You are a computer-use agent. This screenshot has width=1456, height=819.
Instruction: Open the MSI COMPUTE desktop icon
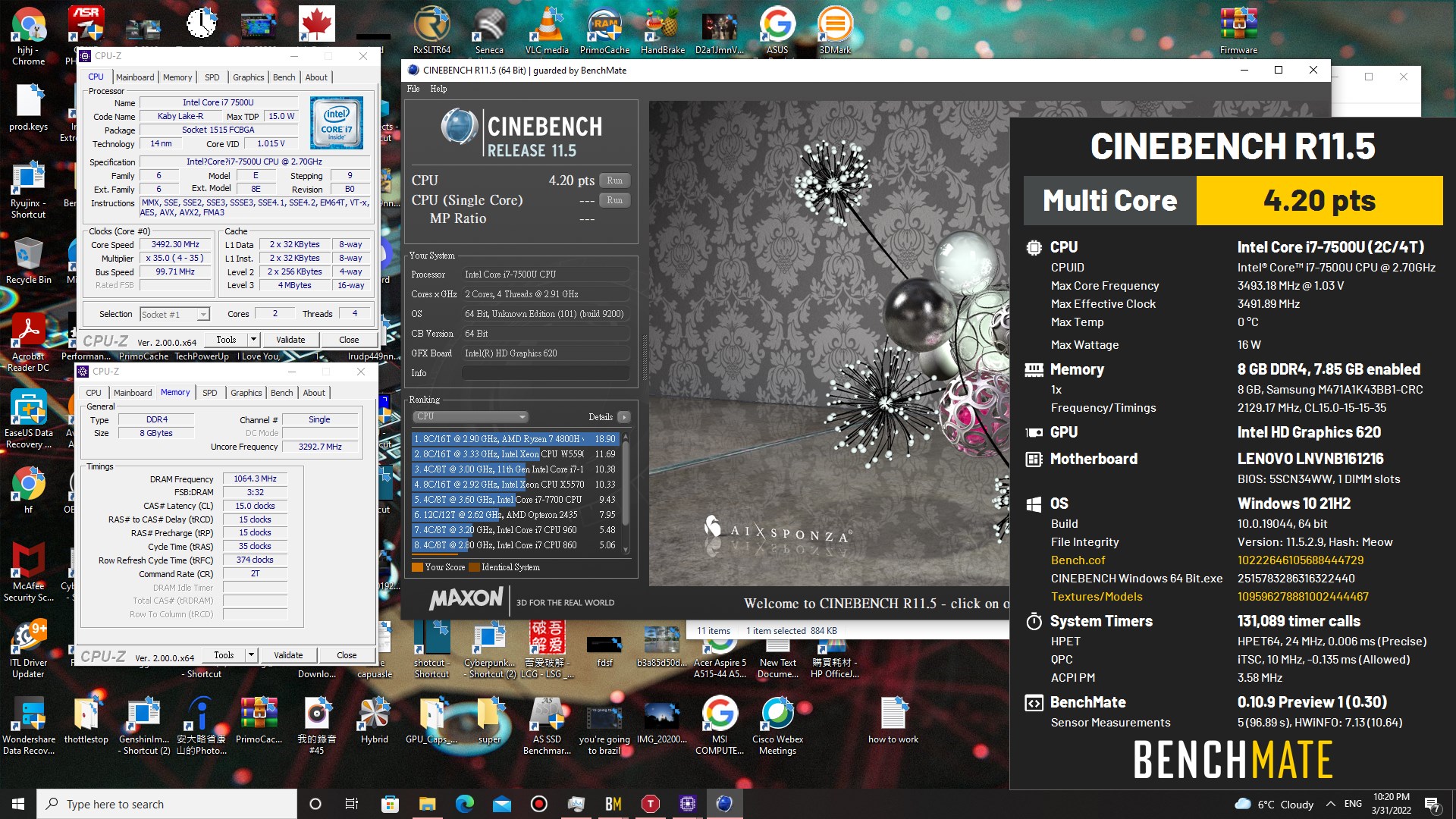720,726
